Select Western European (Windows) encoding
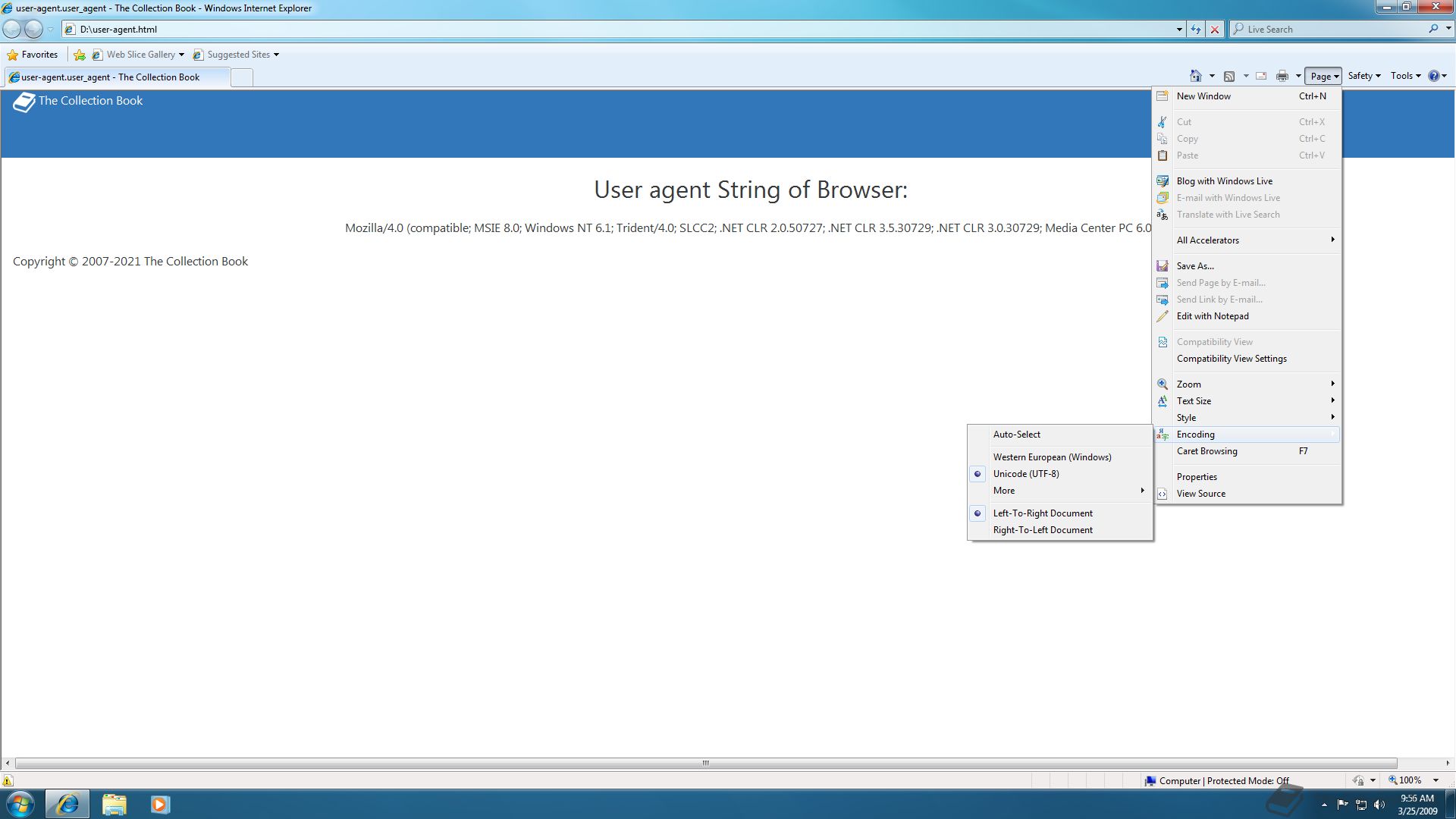1456x819 pixels. click(1060, 457)
